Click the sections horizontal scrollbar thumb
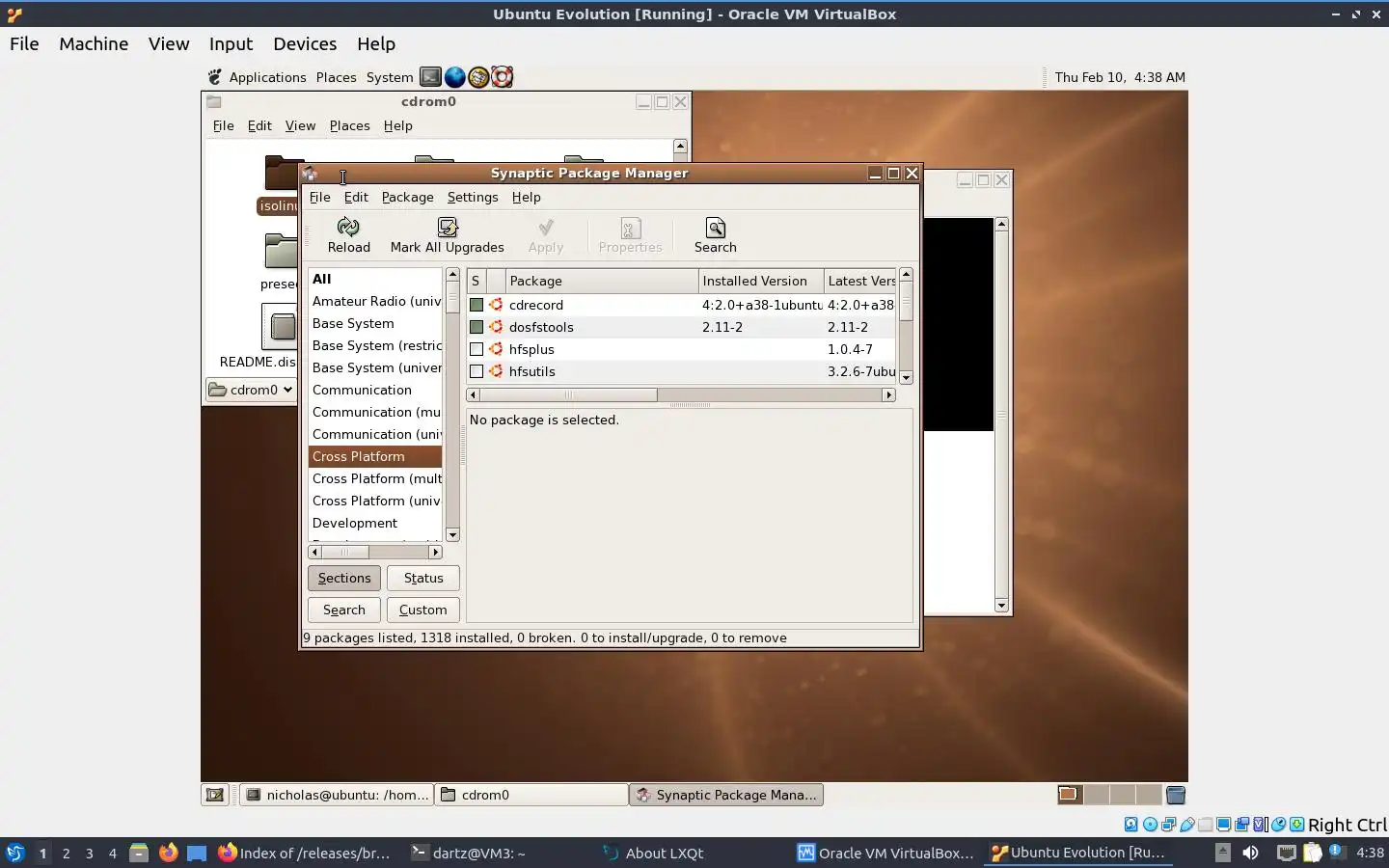 [x=344, y=552]
